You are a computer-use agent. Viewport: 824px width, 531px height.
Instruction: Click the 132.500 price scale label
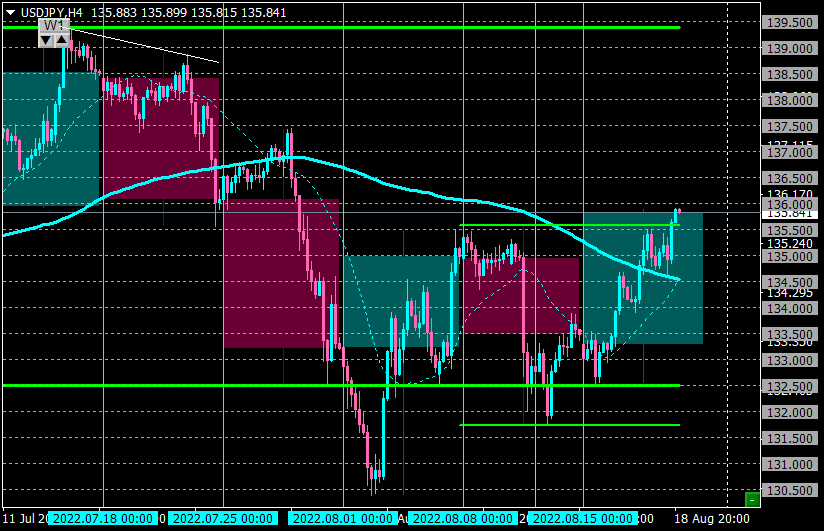click(x=789, y=386)
